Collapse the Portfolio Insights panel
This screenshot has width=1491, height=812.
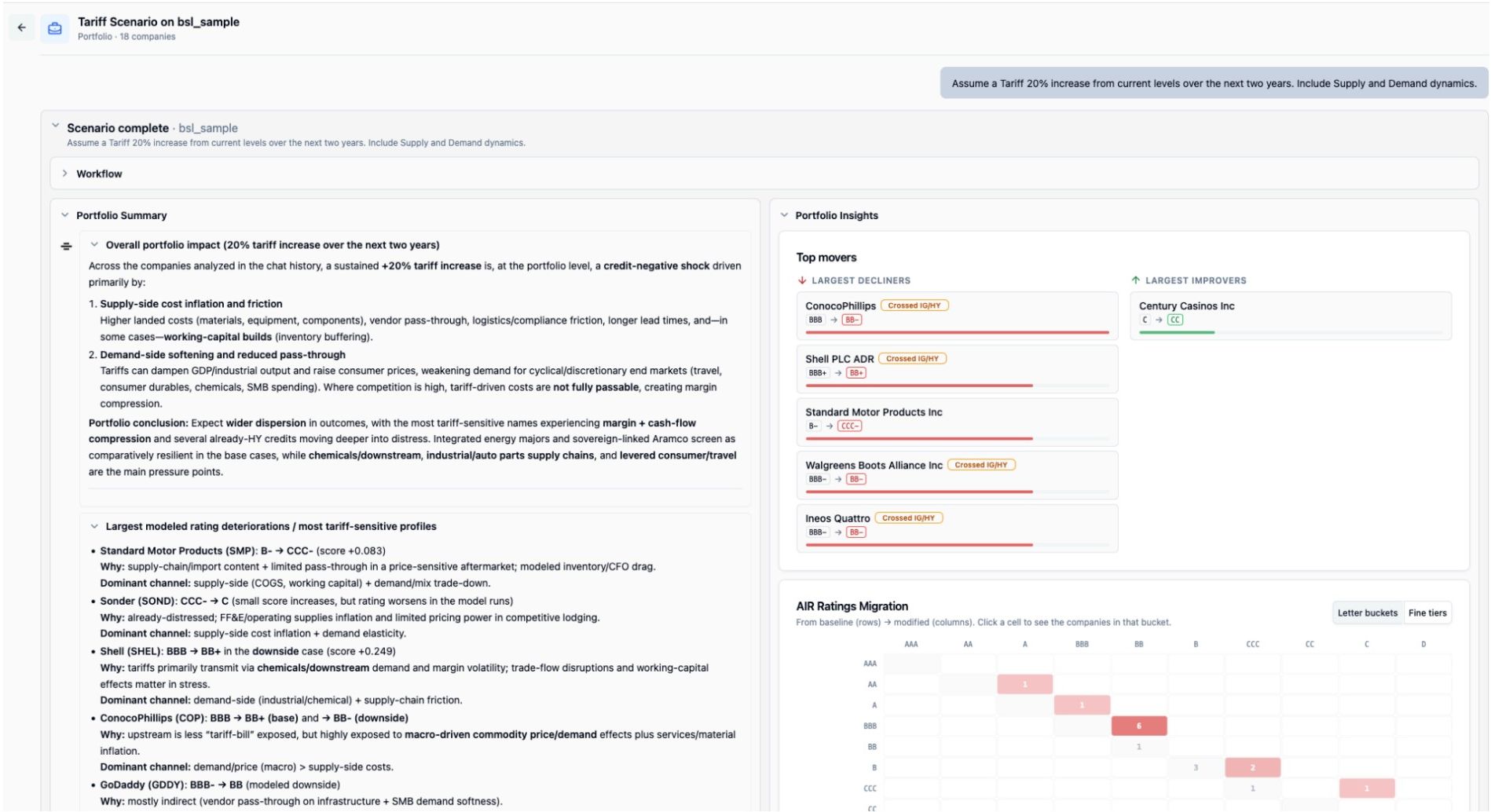(784, 215)
